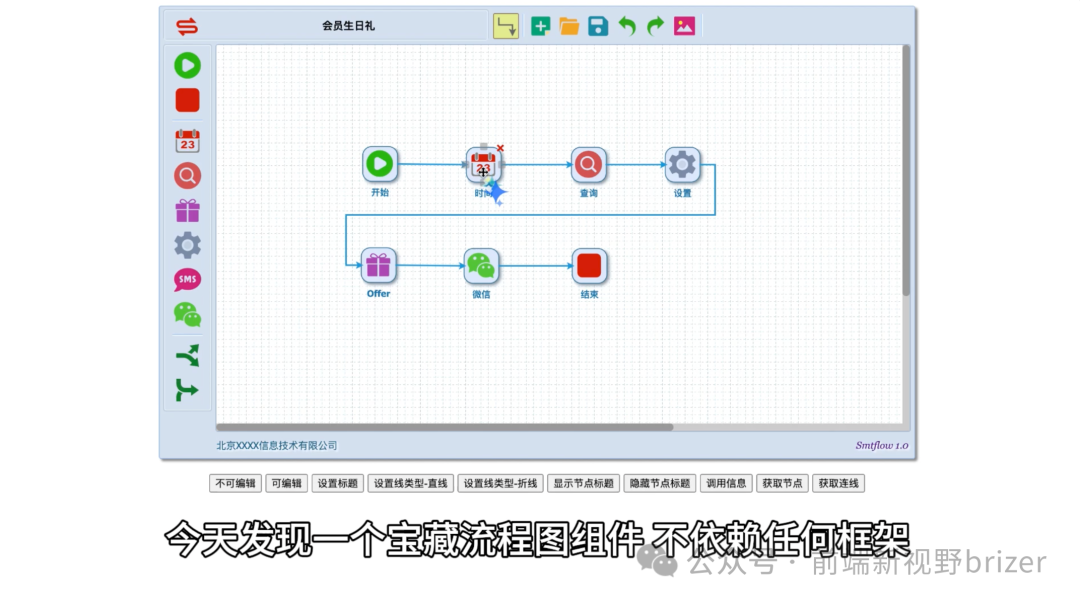Click the 获取节点 button
Viewport: 1080px width, 605px height.
click(x=782, y=484)
